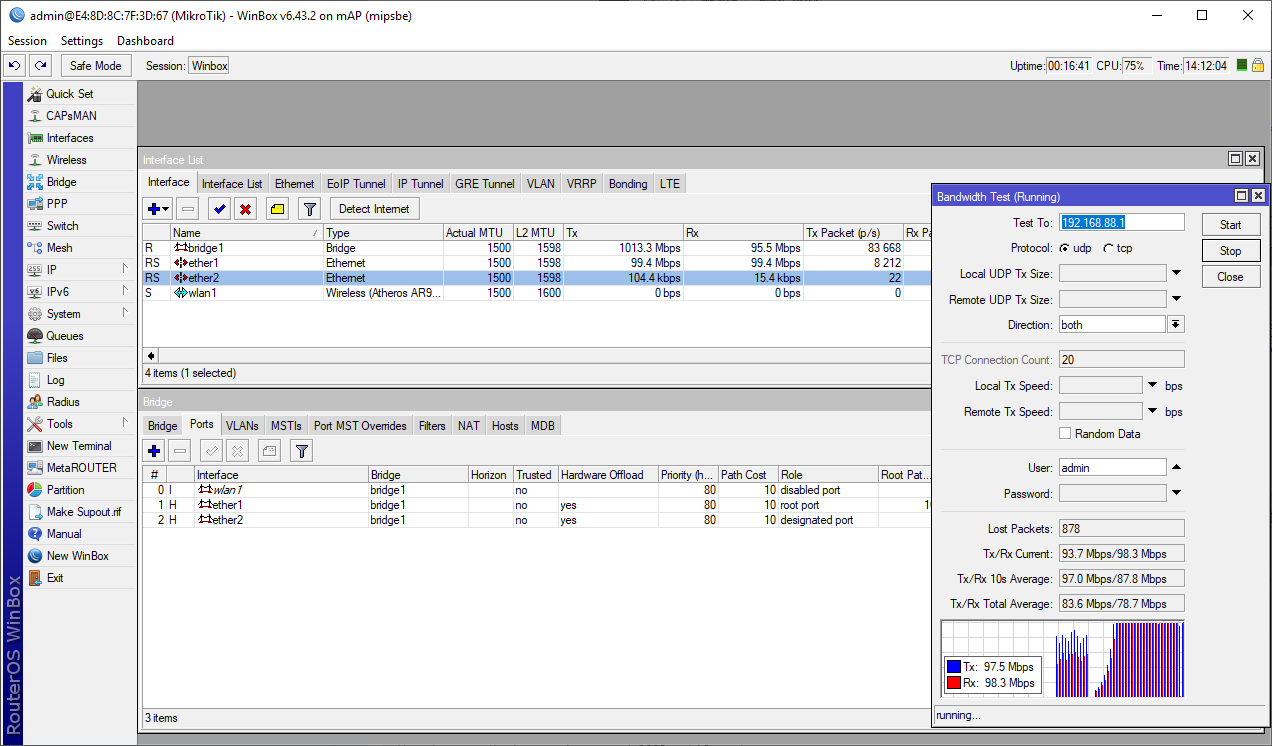Switch to the Bonding tab
This screenshot has height=746, width=1272.
pyautogui.click(x=628, y=184)
